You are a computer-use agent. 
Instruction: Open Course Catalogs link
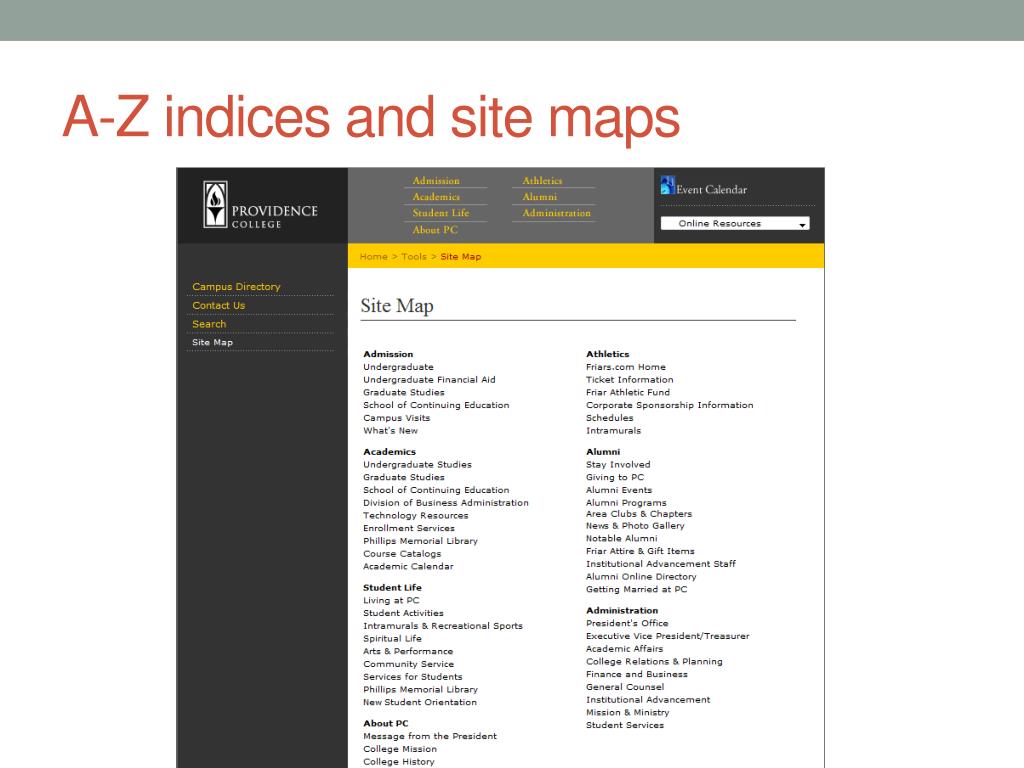(x=402, y=554)
